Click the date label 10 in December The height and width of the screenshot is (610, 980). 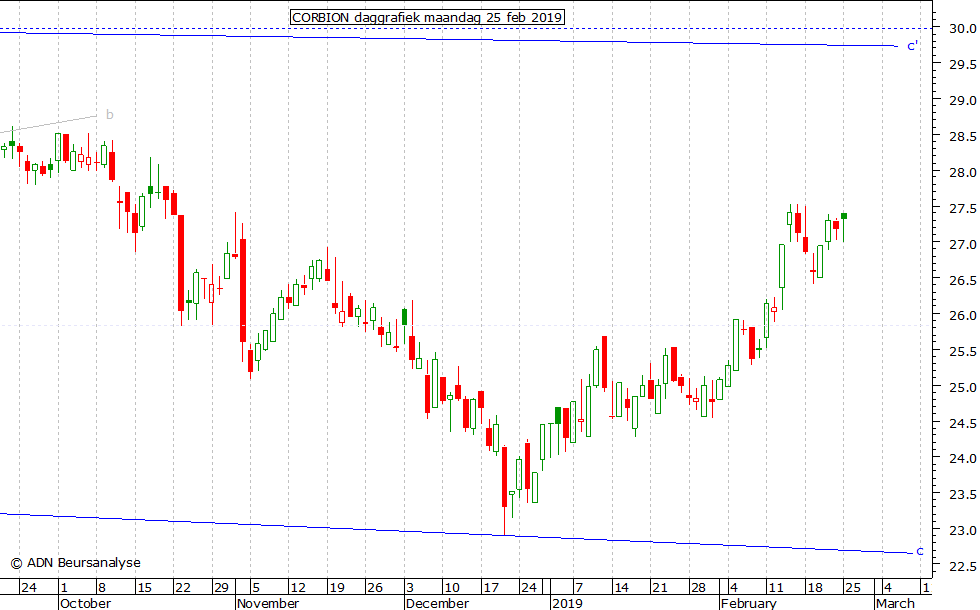[451, 588]
